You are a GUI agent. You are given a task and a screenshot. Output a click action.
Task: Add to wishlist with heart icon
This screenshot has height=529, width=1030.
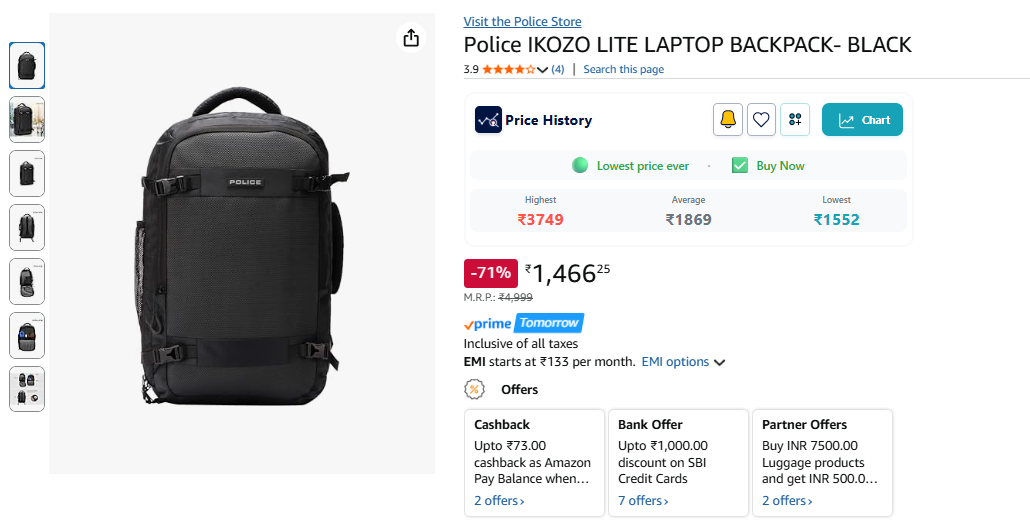click(x=761, y=120)
